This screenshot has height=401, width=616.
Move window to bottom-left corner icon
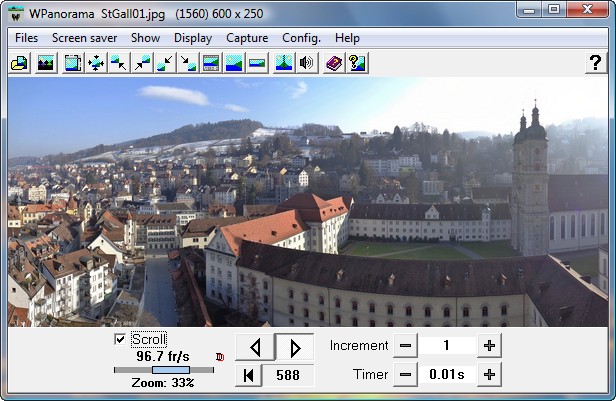point(165,63)
